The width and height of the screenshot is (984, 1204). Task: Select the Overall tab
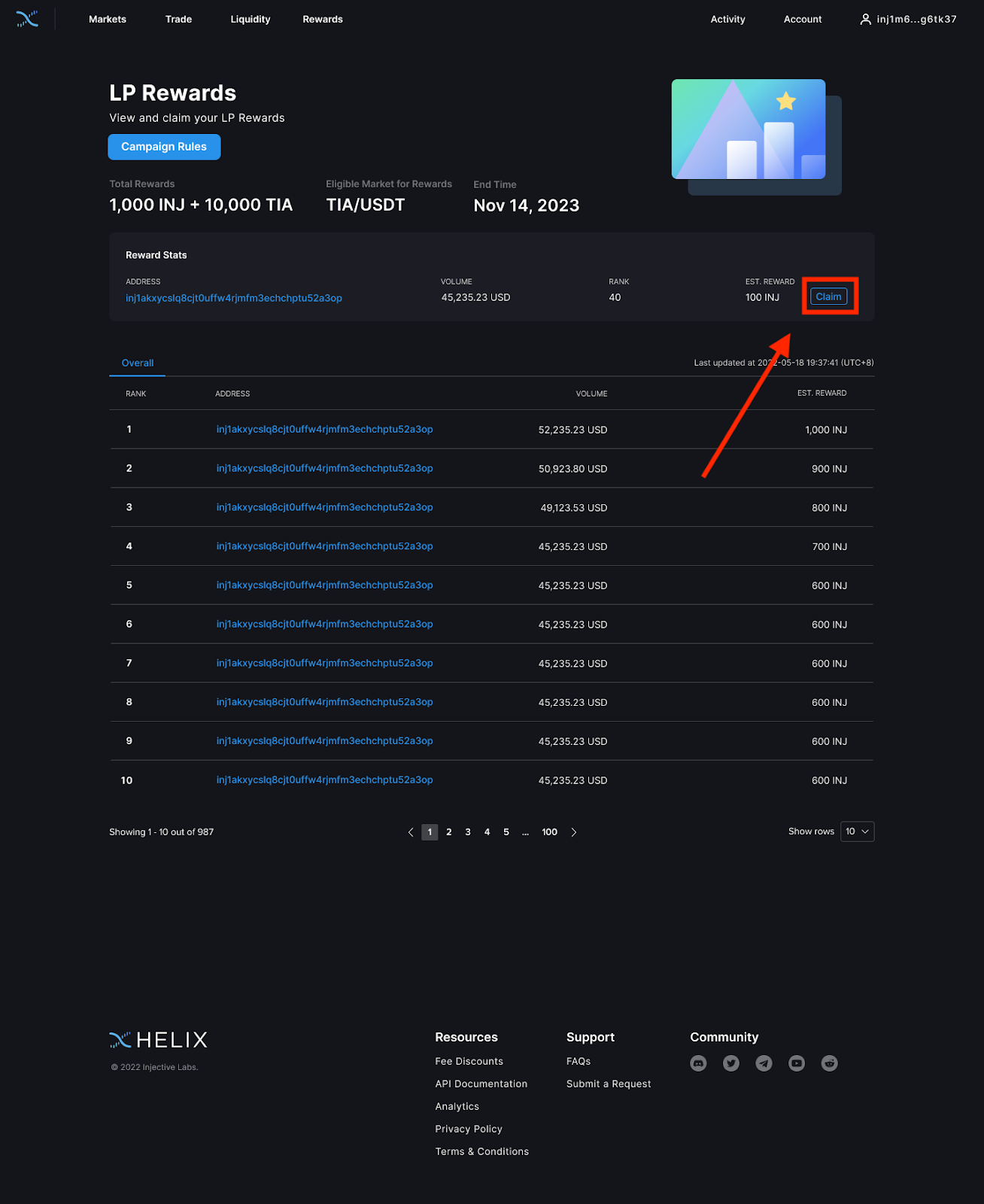(x=138, y=363)
